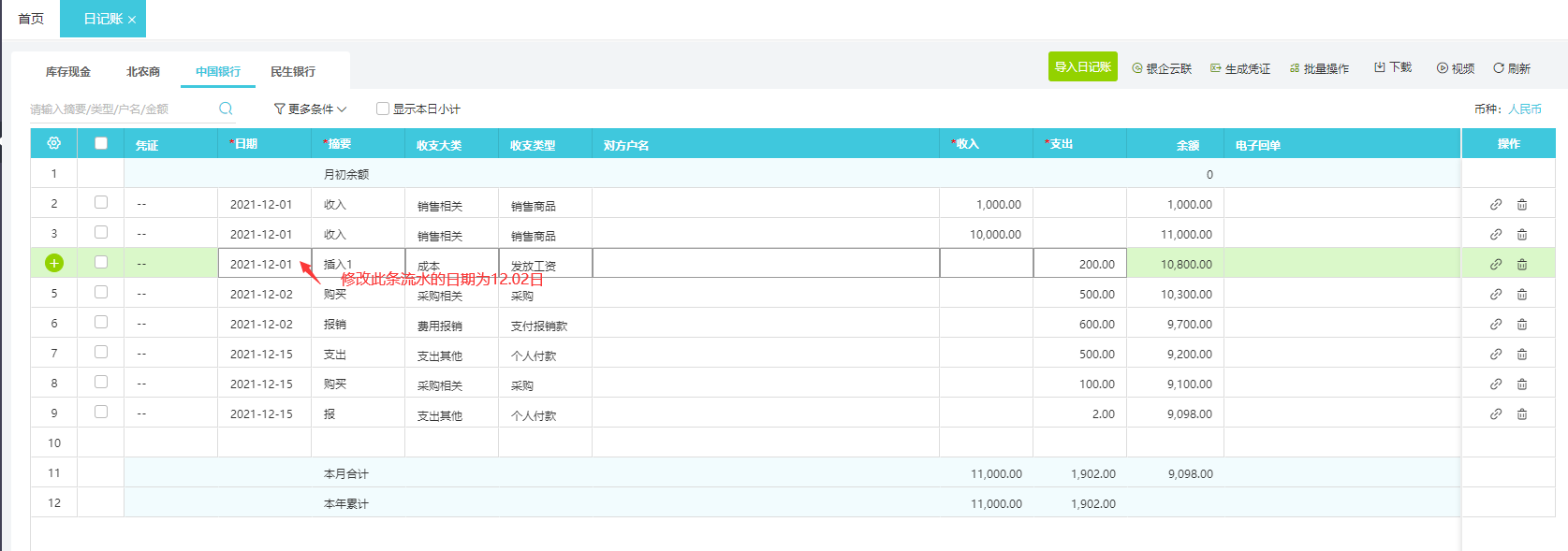Click date cell 2021-12-01 in 插入1 row

tap(265, 264)
